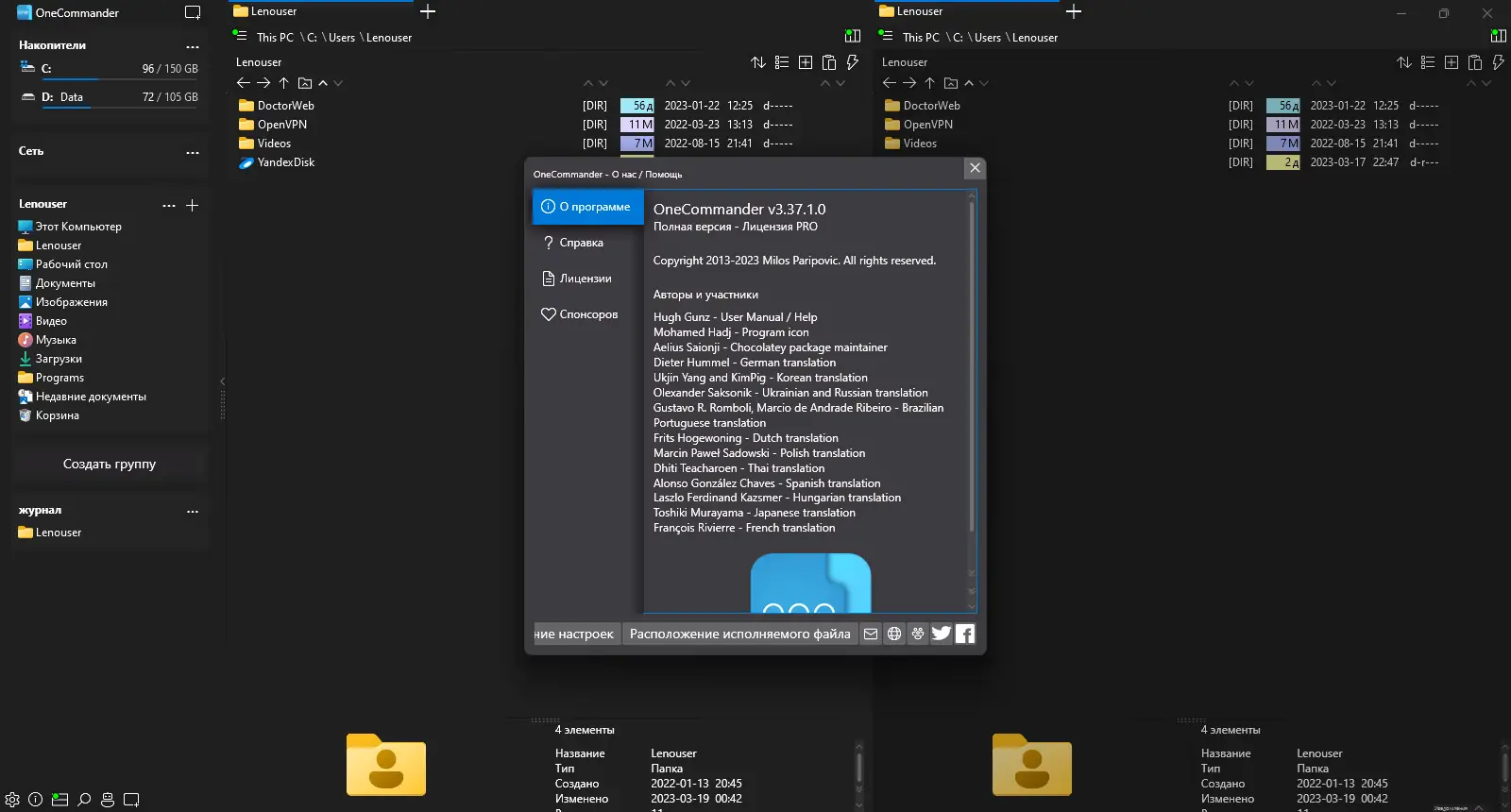
Task: Click the paste clipboard icon in left pane
Action: tap(829, 62)
